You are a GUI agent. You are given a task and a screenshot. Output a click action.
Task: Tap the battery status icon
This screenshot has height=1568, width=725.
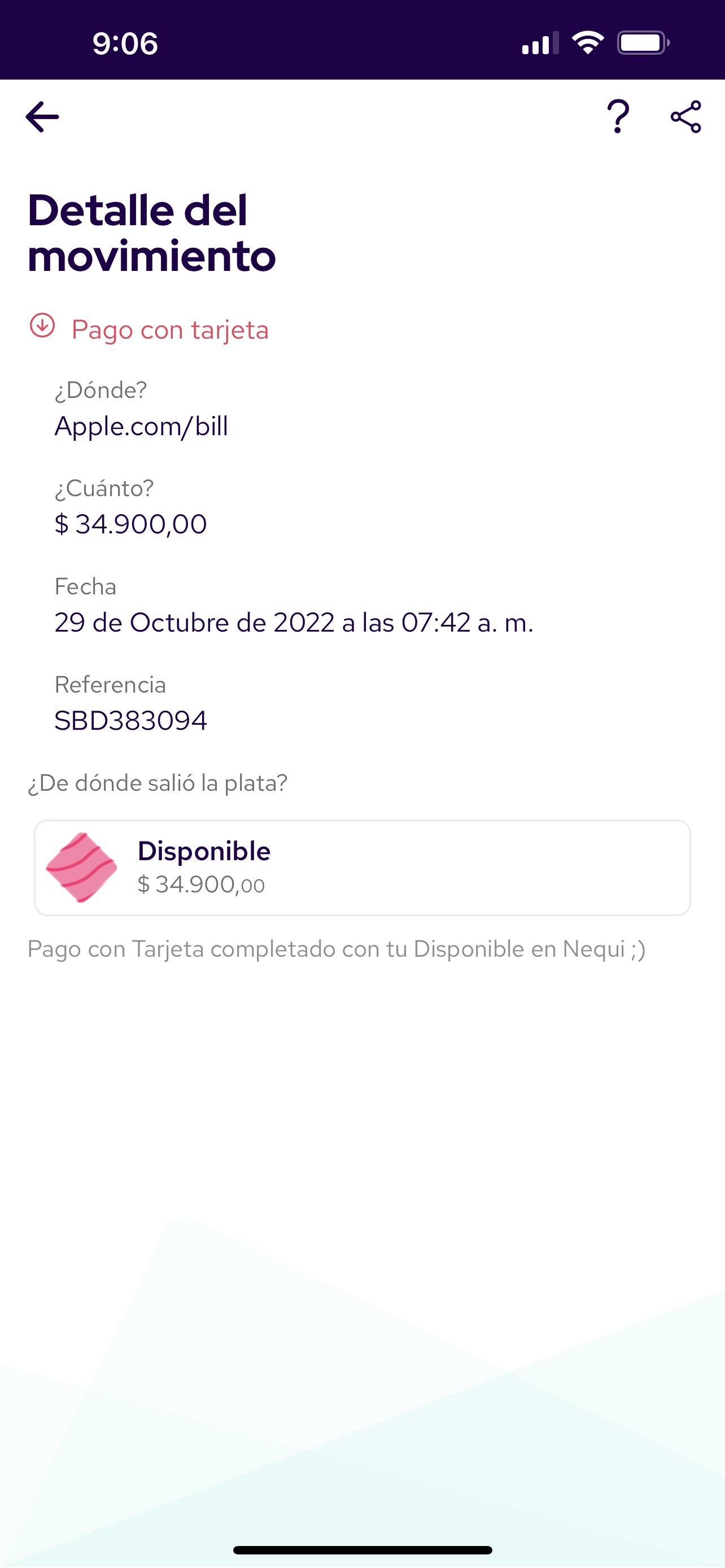tap(643, 42)
